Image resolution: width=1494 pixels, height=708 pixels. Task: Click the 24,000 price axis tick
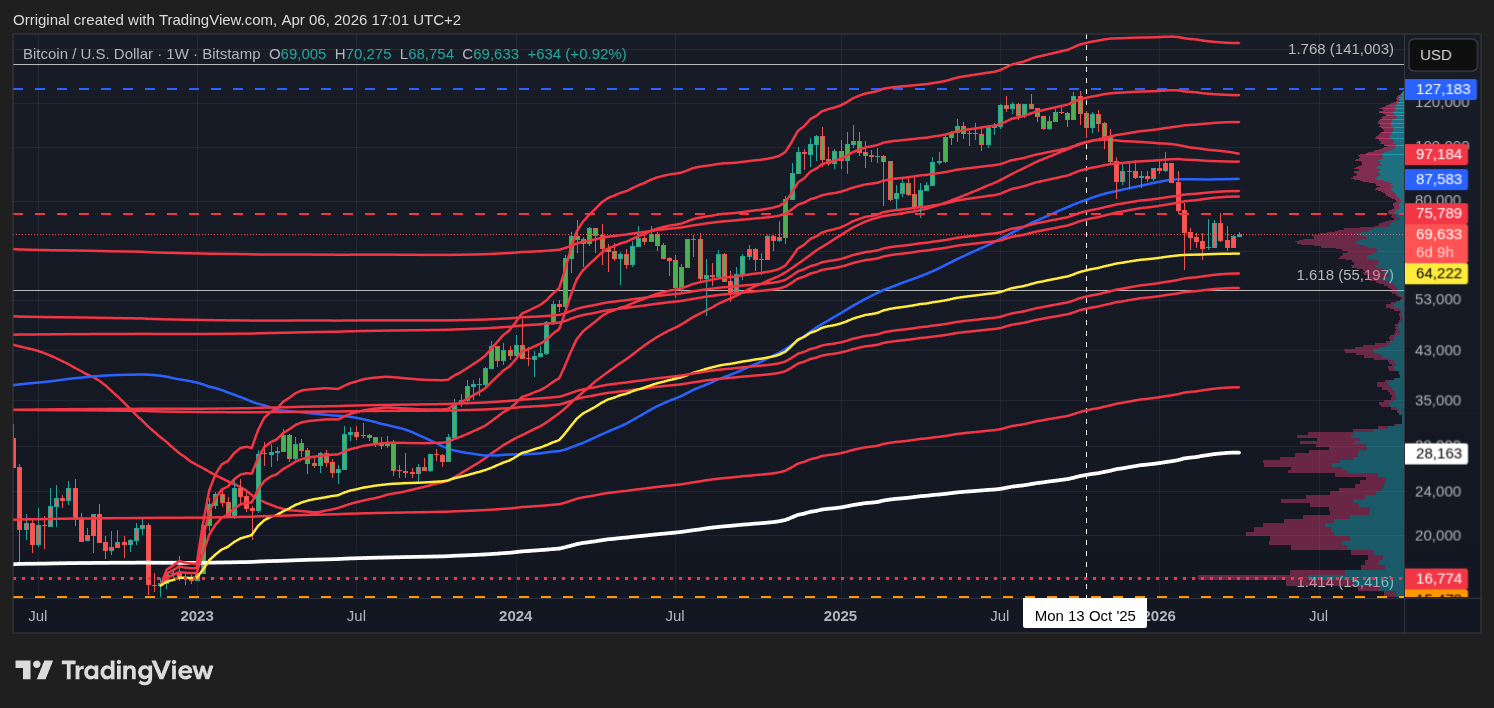1439,491
